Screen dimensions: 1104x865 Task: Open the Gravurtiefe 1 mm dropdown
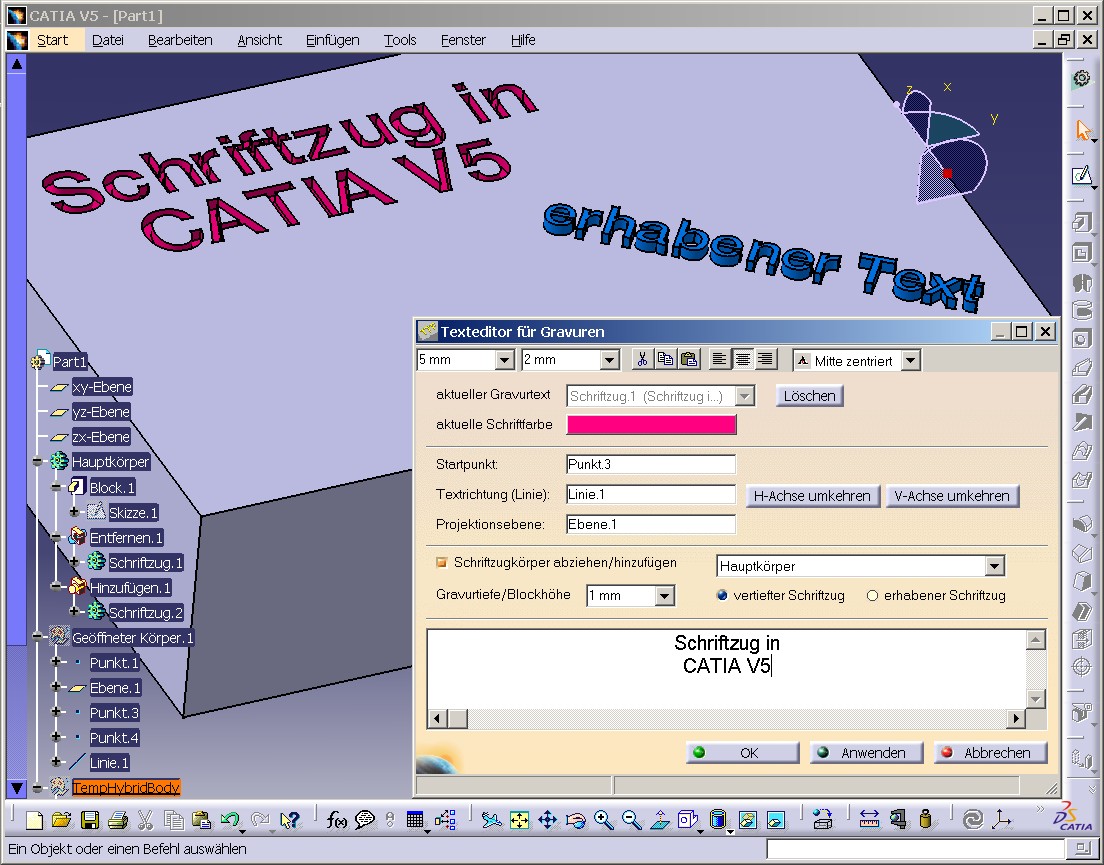[665, 596]
